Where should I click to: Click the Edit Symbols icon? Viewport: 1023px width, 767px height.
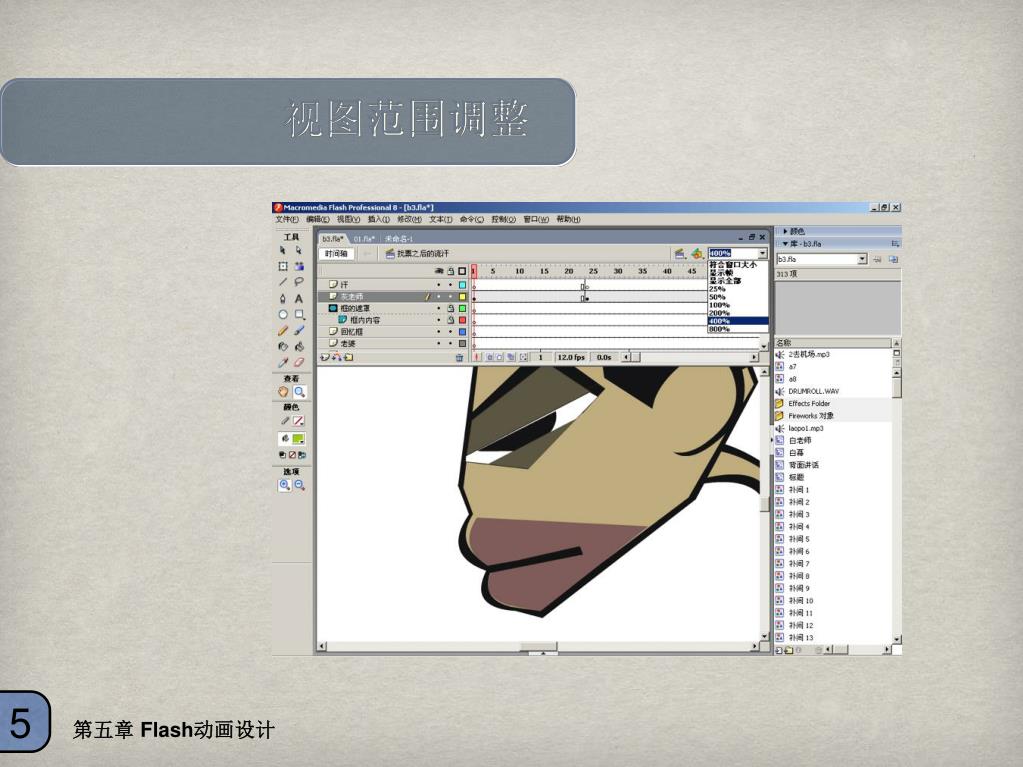click(x=697, y=254)
